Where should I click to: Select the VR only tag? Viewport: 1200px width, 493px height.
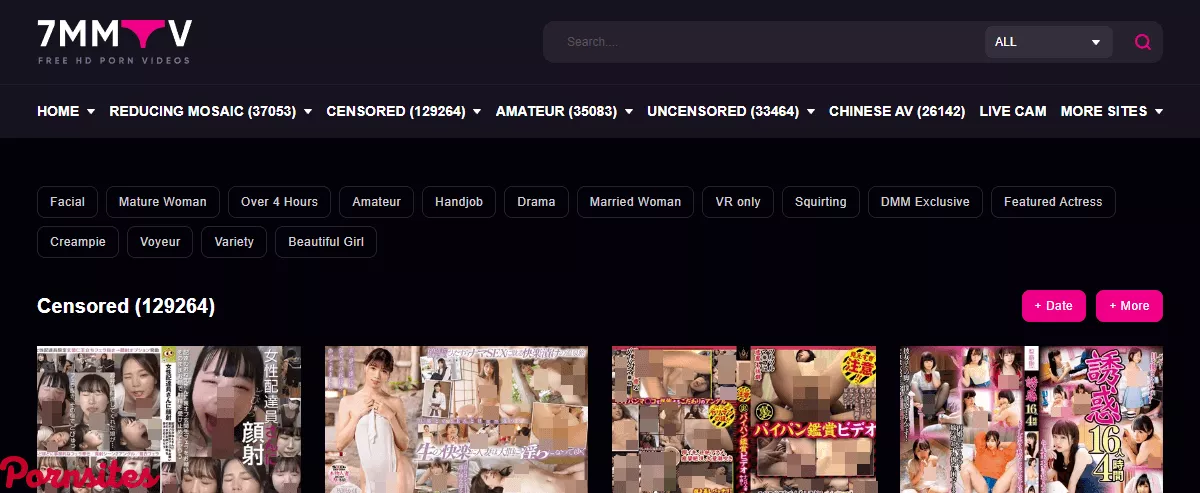(x=738, y=202)
